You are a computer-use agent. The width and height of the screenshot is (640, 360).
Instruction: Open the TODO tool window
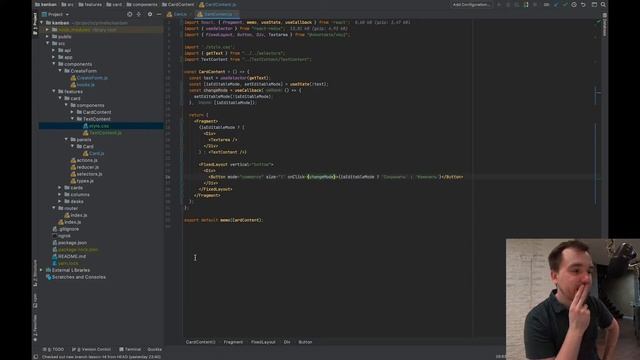[53, 349]
